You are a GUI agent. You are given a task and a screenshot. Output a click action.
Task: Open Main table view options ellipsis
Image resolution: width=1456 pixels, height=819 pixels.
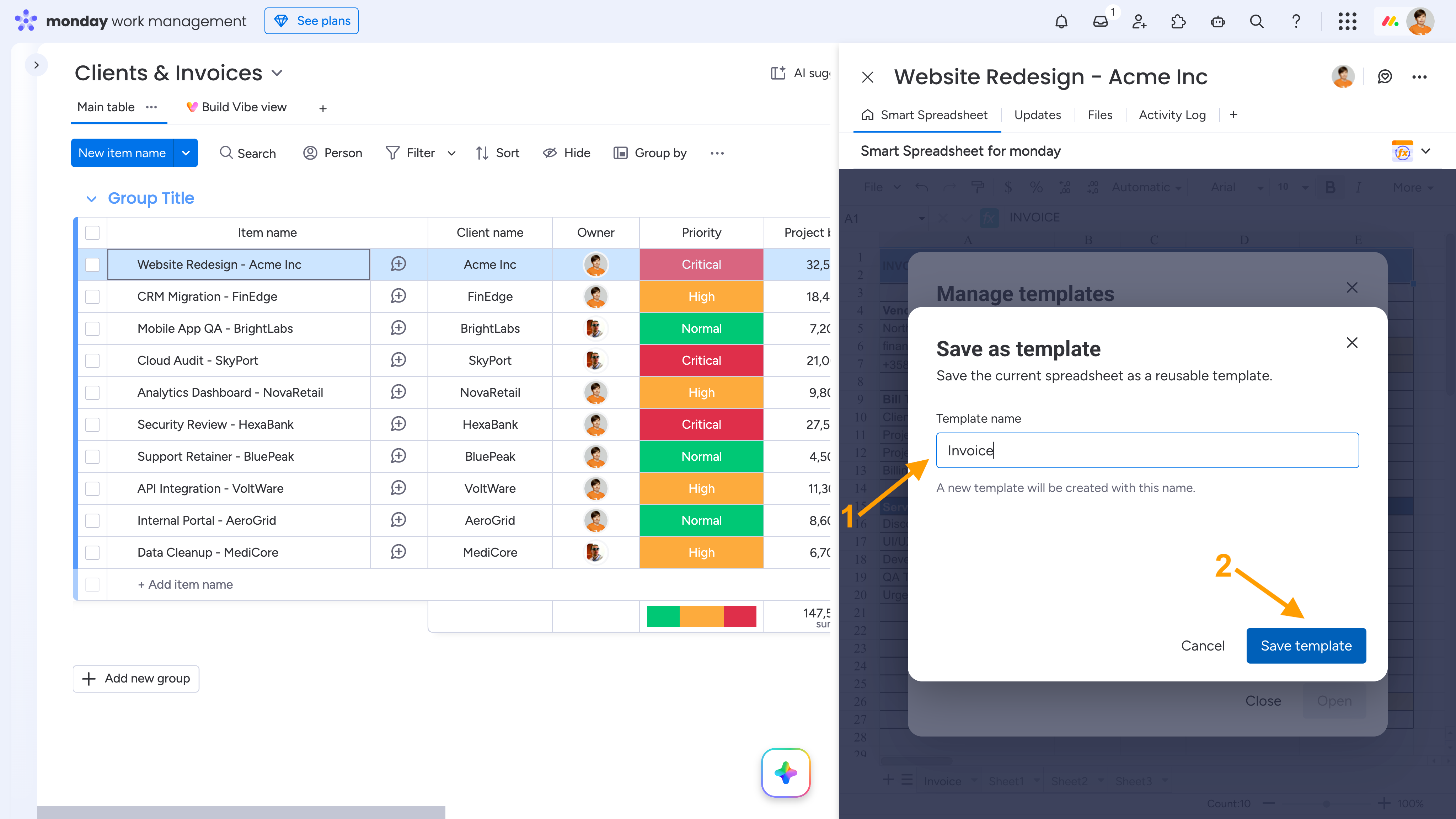coord(151,107)
